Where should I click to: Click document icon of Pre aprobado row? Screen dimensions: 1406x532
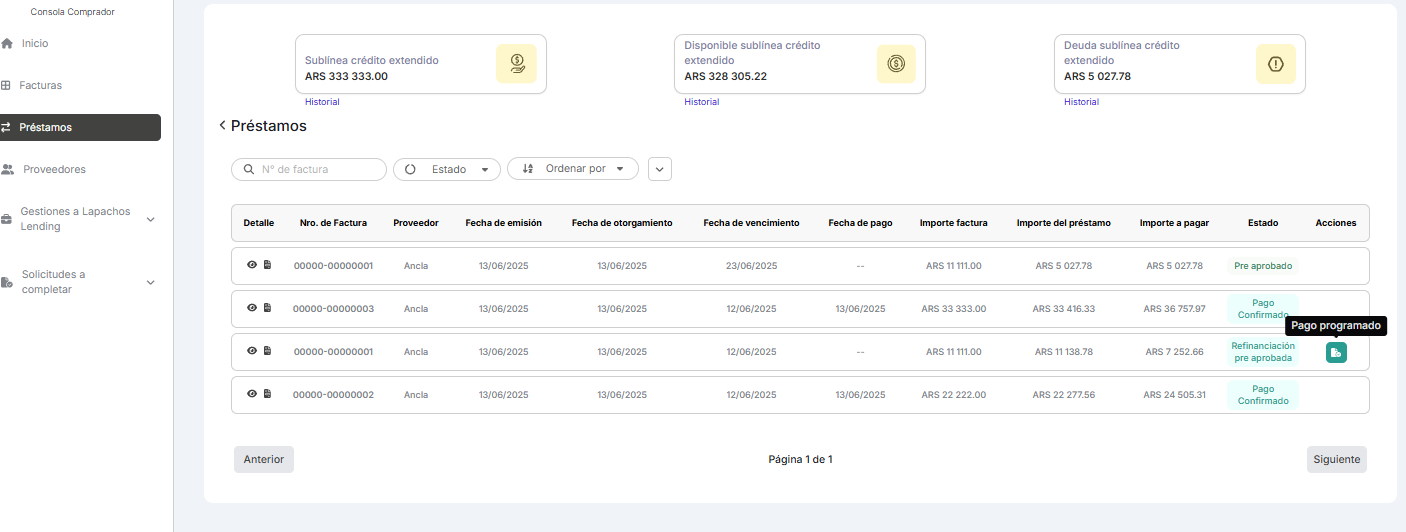[x=267, y=265]
